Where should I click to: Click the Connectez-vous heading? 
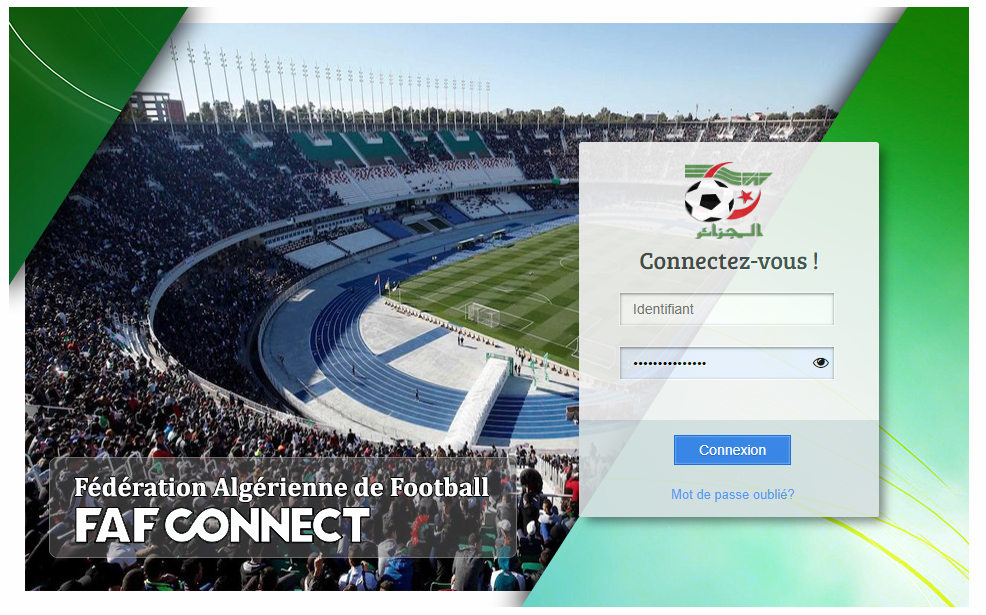(729, 261)
